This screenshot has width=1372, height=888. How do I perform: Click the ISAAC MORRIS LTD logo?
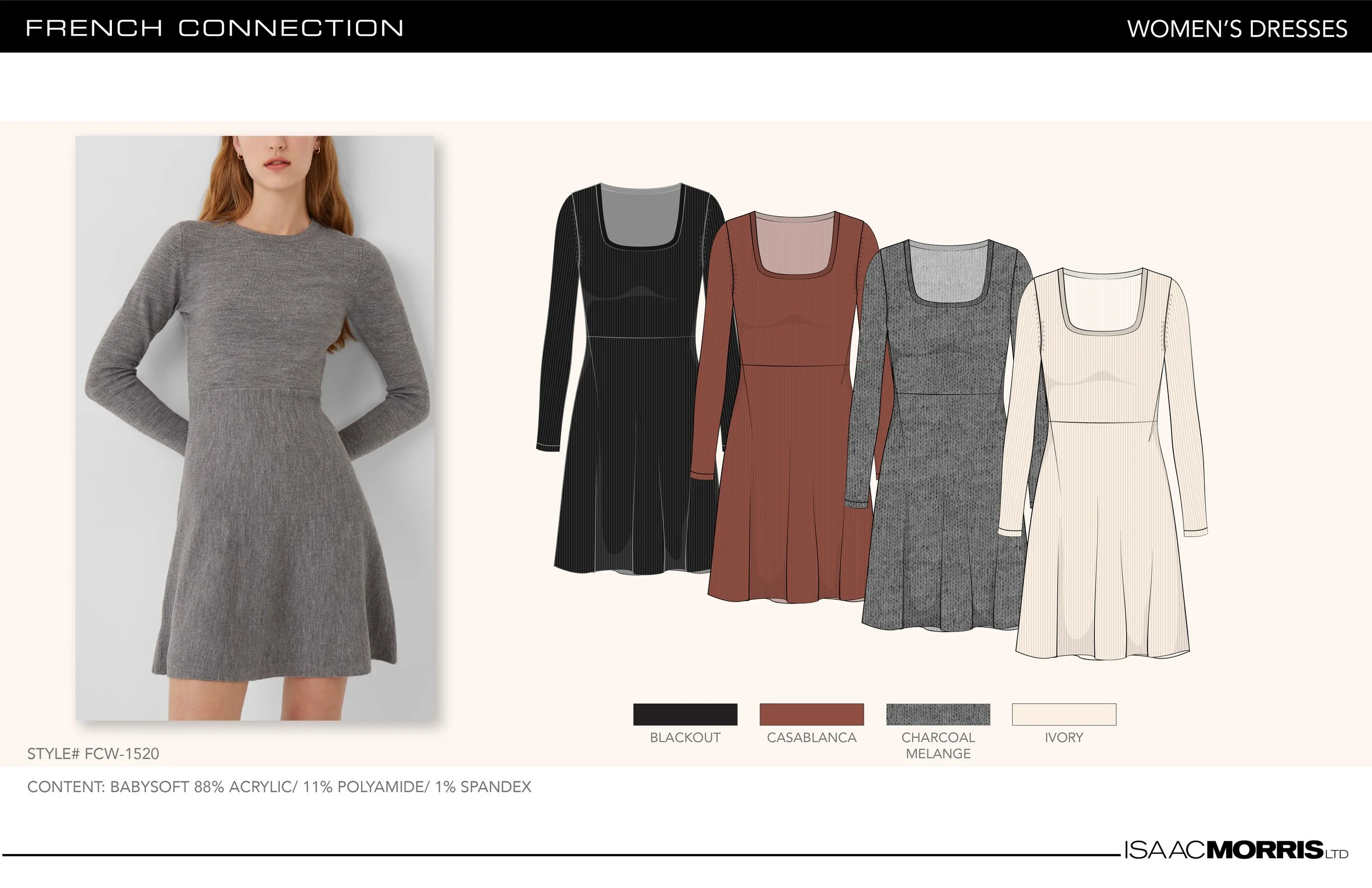coord(1236,850)
